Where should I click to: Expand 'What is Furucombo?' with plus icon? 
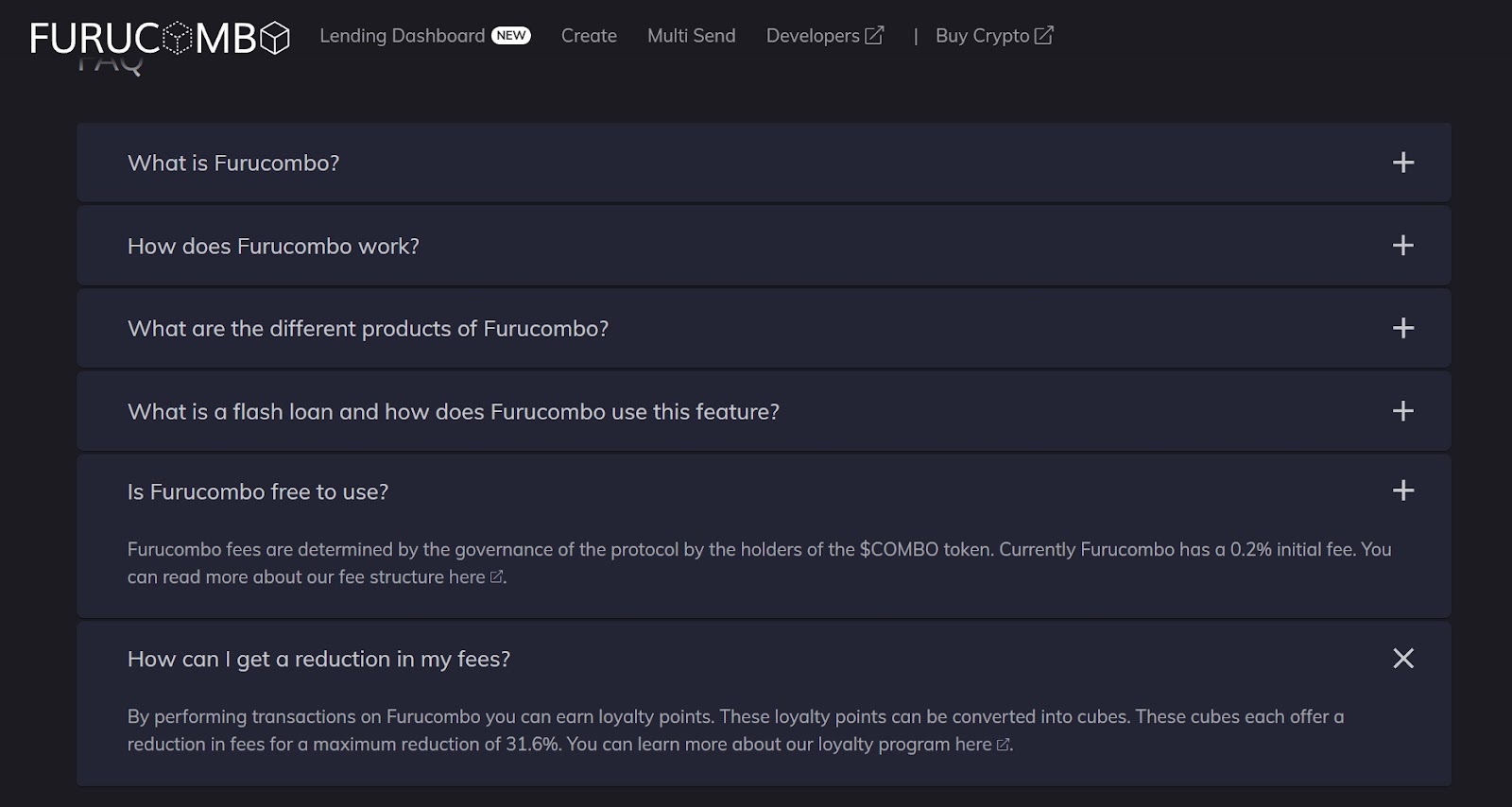[x=1403, y=163]
